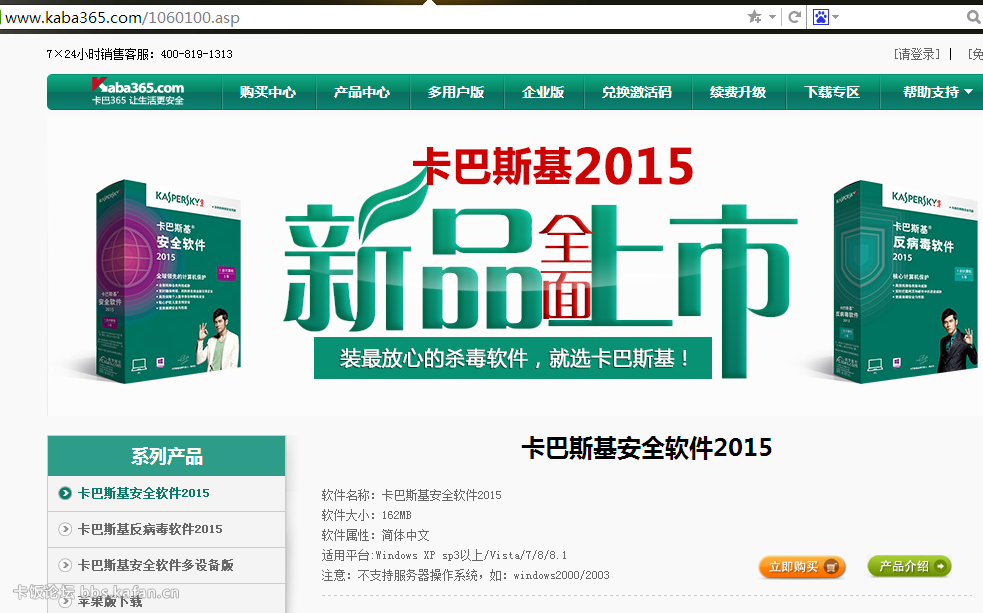Click the 软件属性: 简体中文 text
This screenshot has width=983, height=613.
click(376, 535)
